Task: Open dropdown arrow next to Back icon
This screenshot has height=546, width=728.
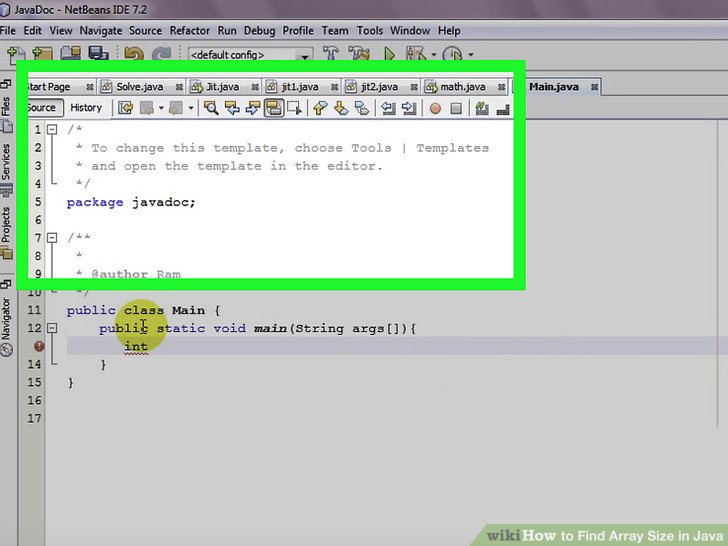Action: click(161, 108)
